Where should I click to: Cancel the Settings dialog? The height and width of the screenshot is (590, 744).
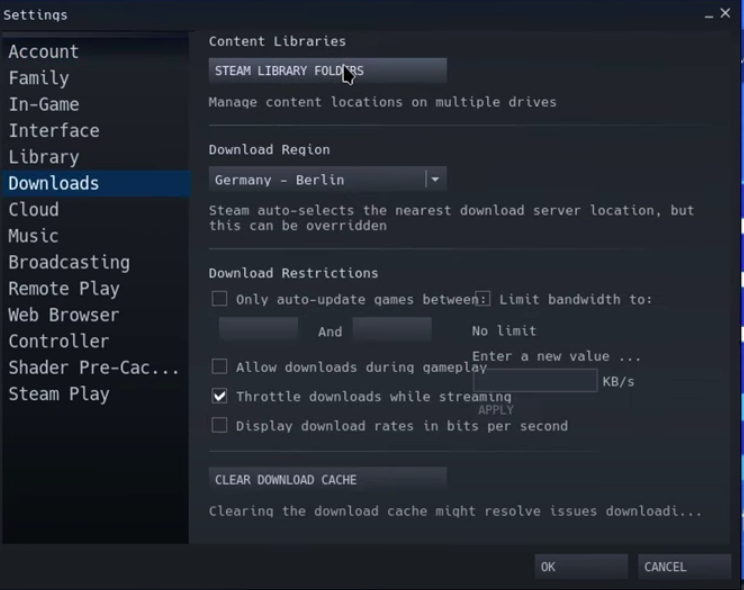[x=684, y=567]
